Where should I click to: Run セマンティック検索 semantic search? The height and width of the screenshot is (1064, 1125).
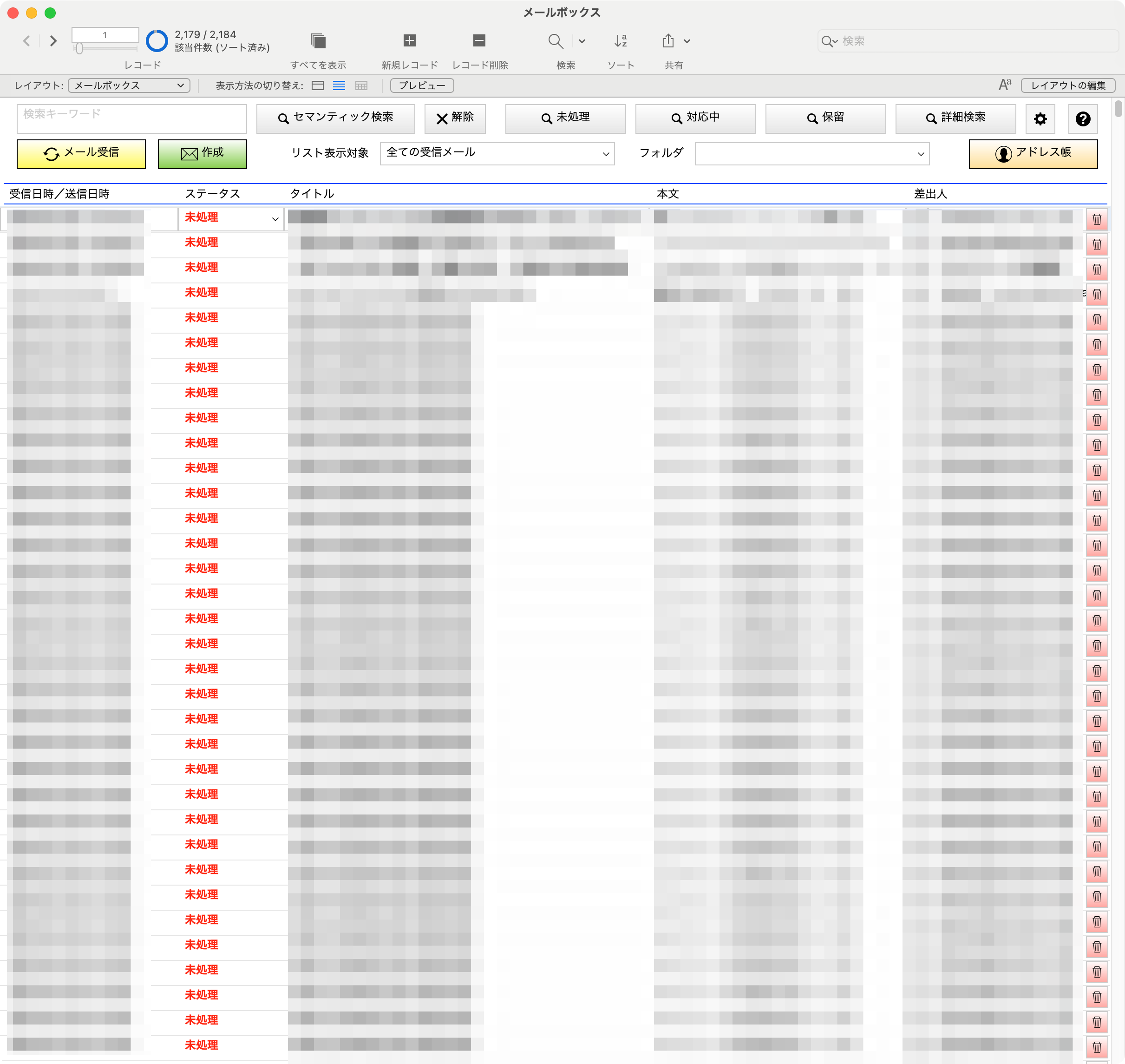point(336,118)
